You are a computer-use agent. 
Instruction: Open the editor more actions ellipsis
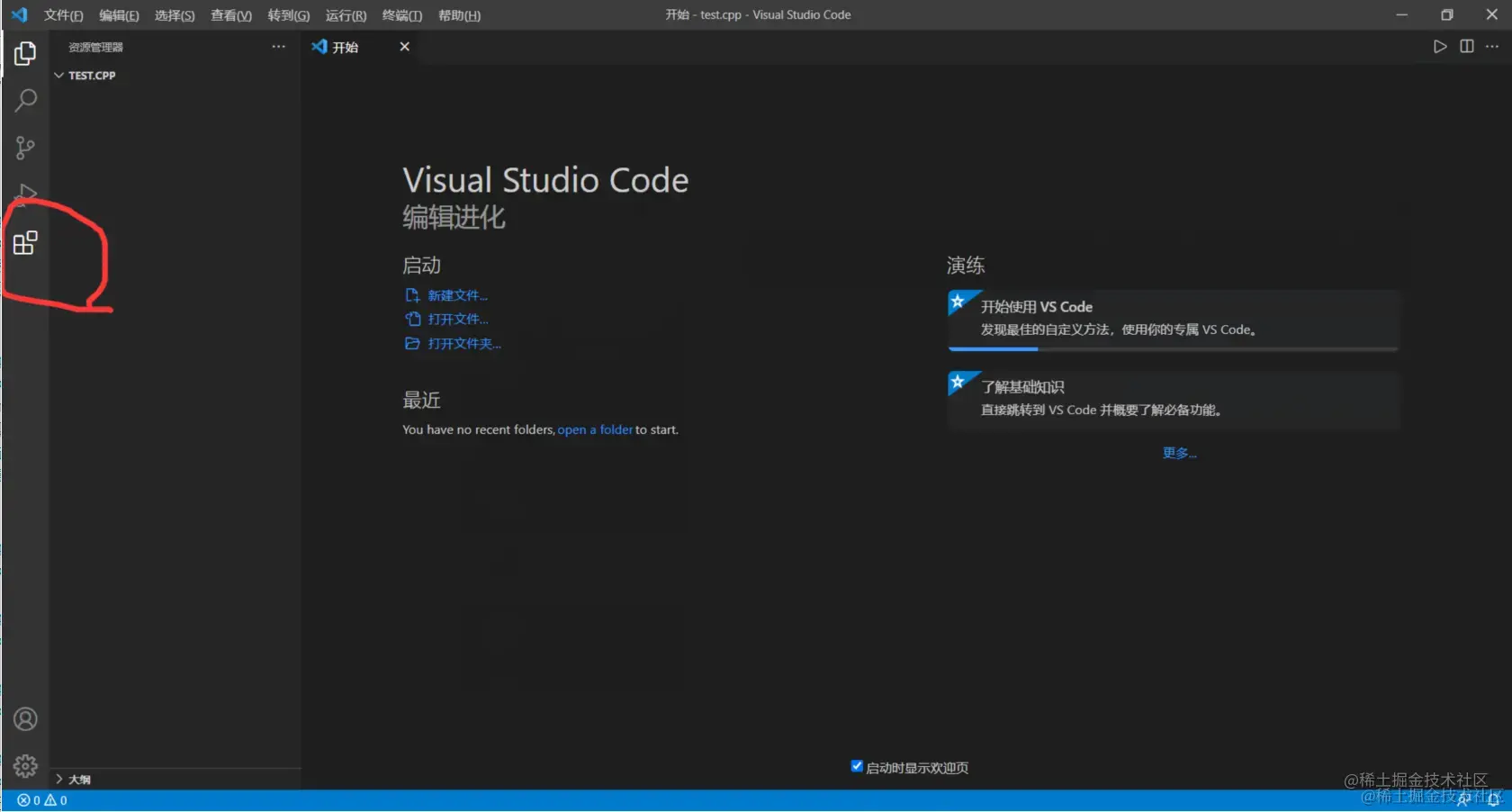[x=1492, y=47]
